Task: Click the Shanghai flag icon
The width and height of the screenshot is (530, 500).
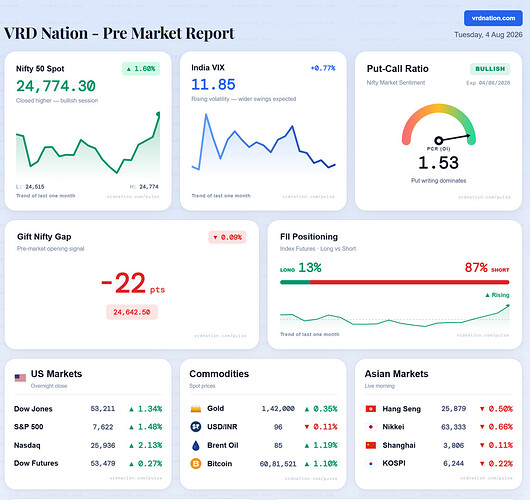Action: [x=371, y=445]
